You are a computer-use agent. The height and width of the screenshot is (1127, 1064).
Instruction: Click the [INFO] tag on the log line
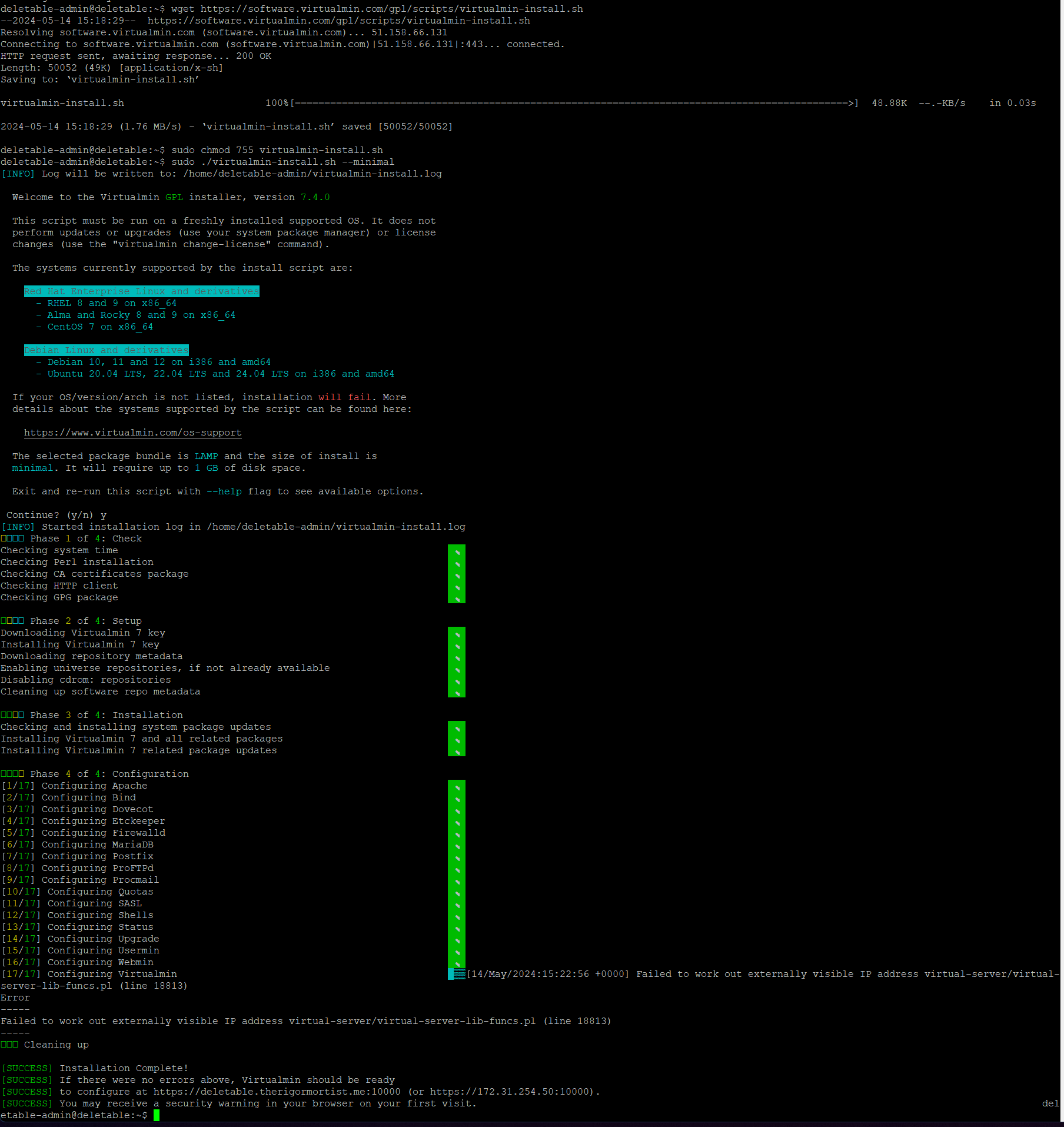18,174
